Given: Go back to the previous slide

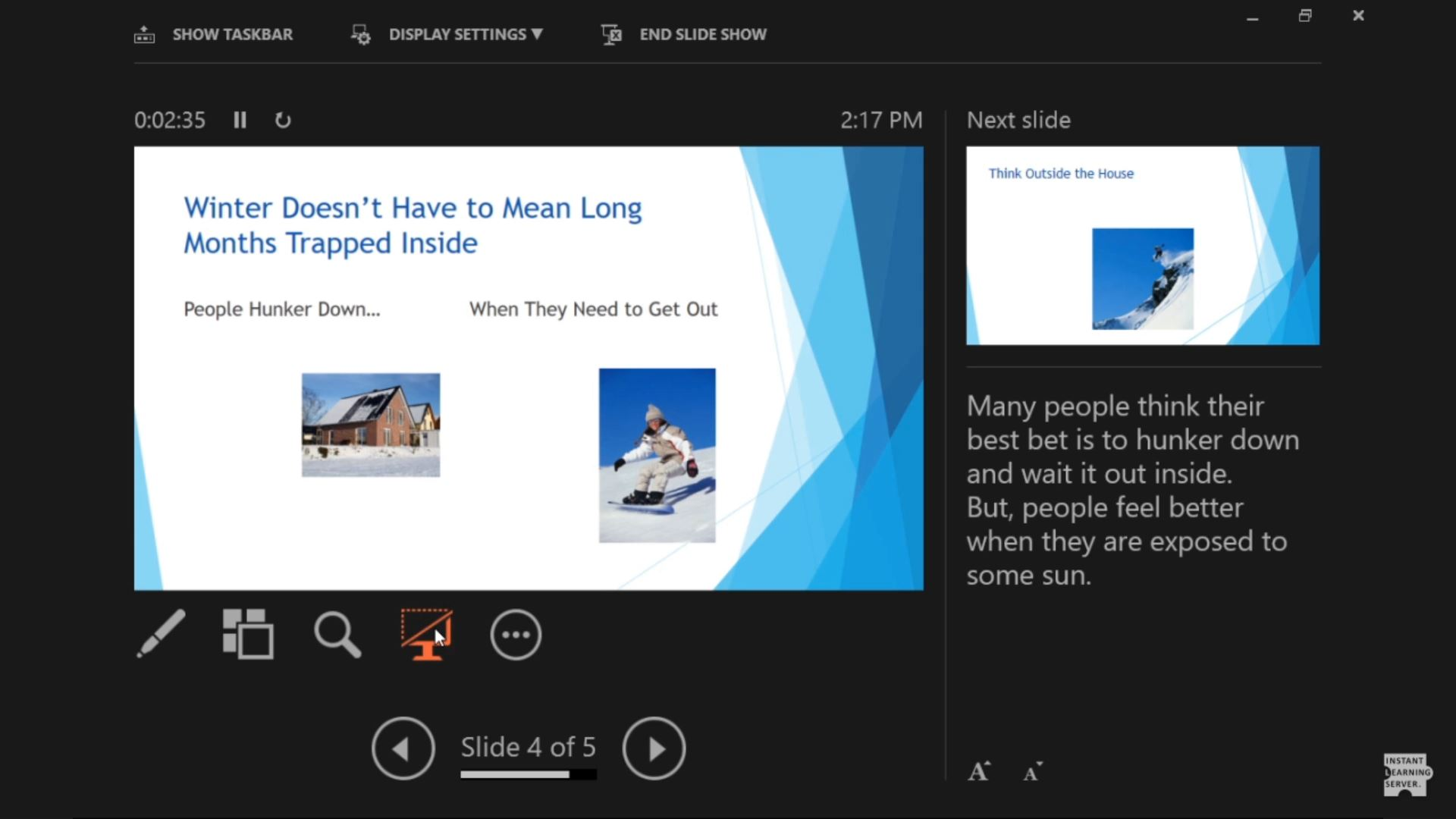Looking at the screenshot, I should [x=403, y=748].
